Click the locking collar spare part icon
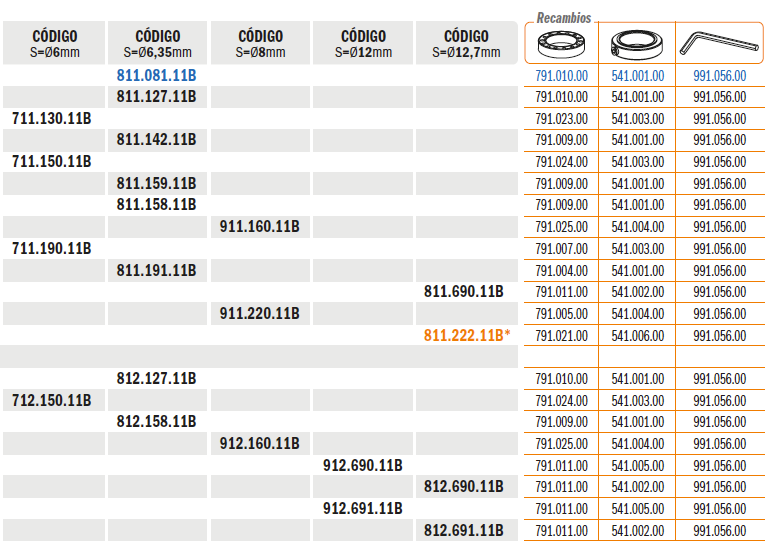775x551 pixels. (637, 44)
